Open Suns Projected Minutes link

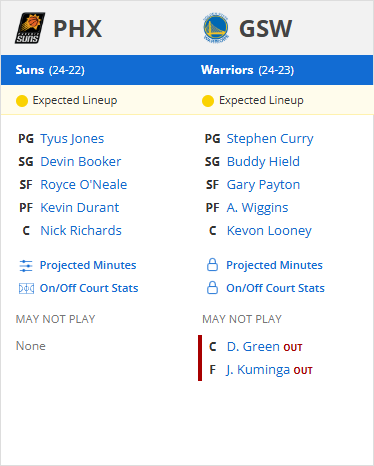(88, 265)
